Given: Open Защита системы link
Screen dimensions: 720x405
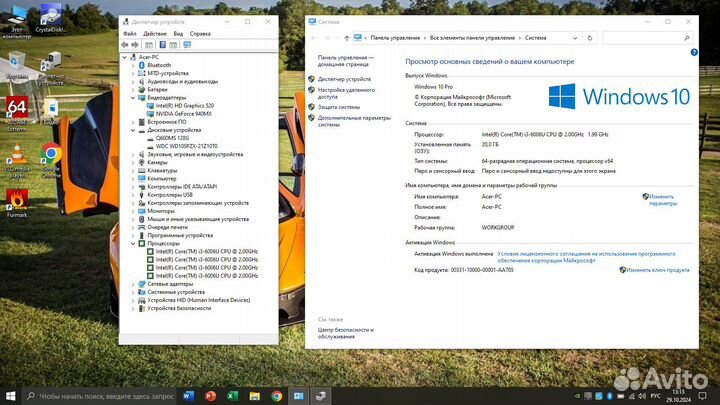Looking at the screenshot, I should tap(339, 107).
